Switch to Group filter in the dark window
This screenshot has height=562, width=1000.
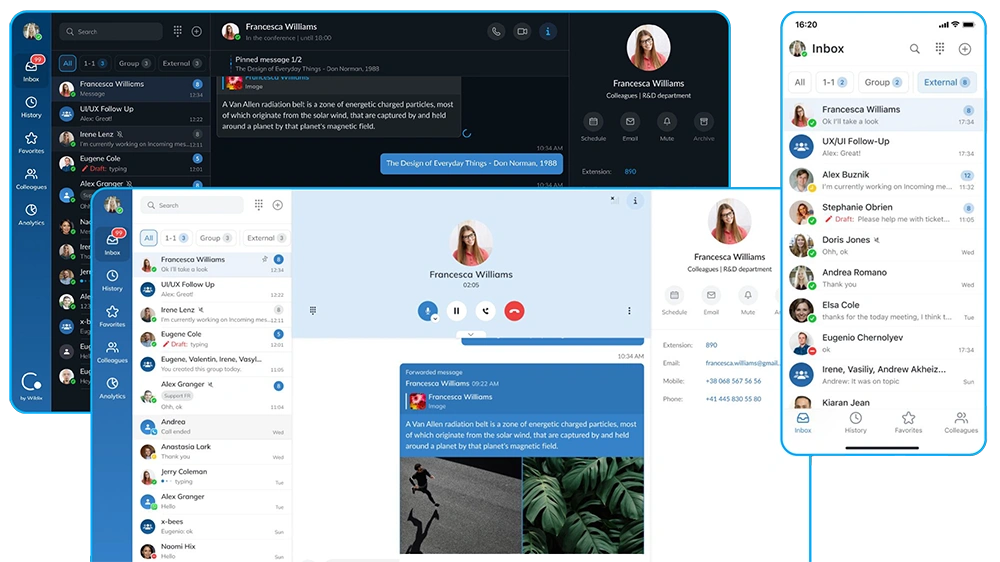(134, 63)
